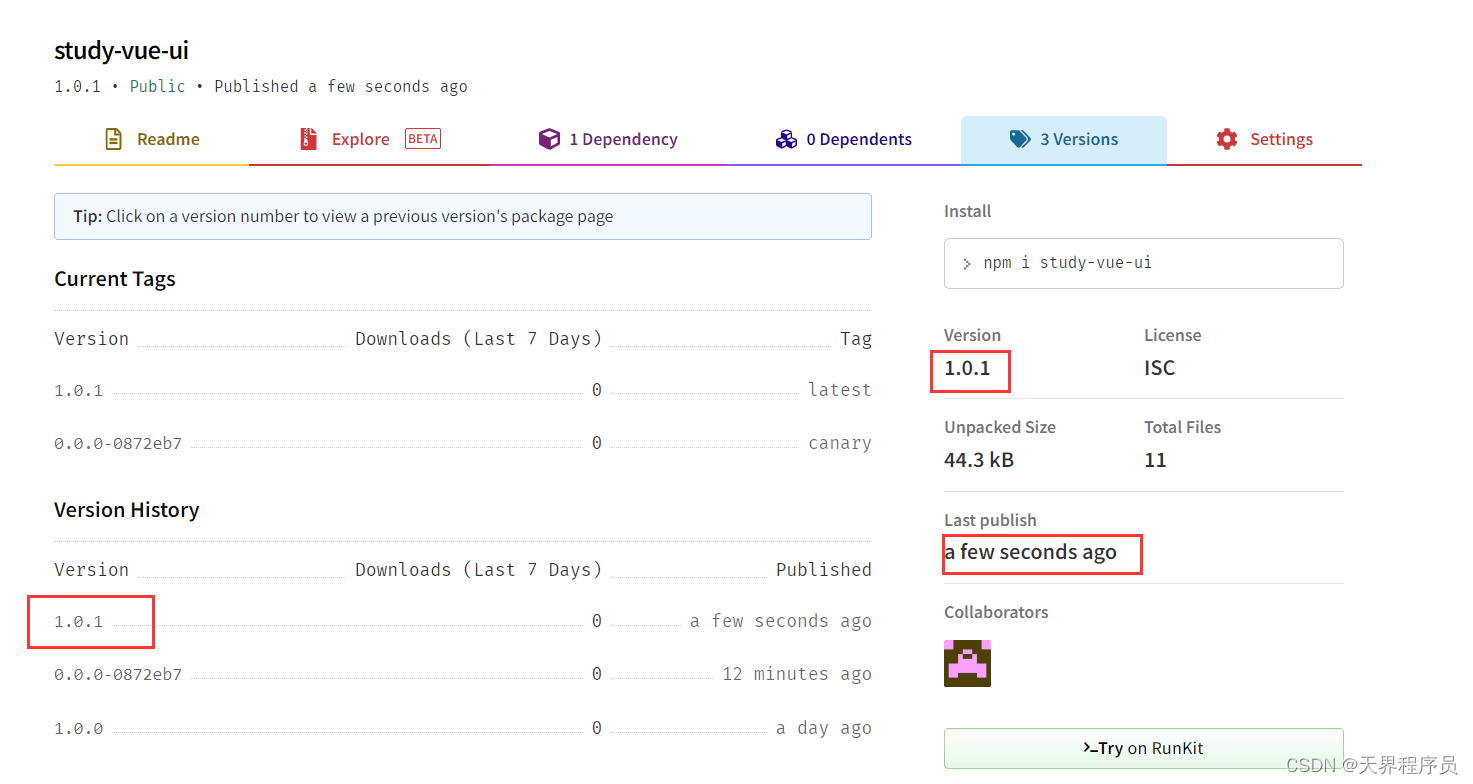1473x784 pixels.
Task: Click the Settings gear icon
Action: pos(1227,139)
